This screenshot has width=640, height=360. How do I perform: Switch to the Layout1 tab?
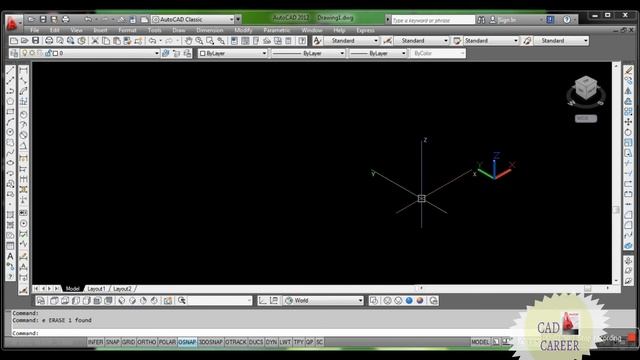tap(97, 289)
